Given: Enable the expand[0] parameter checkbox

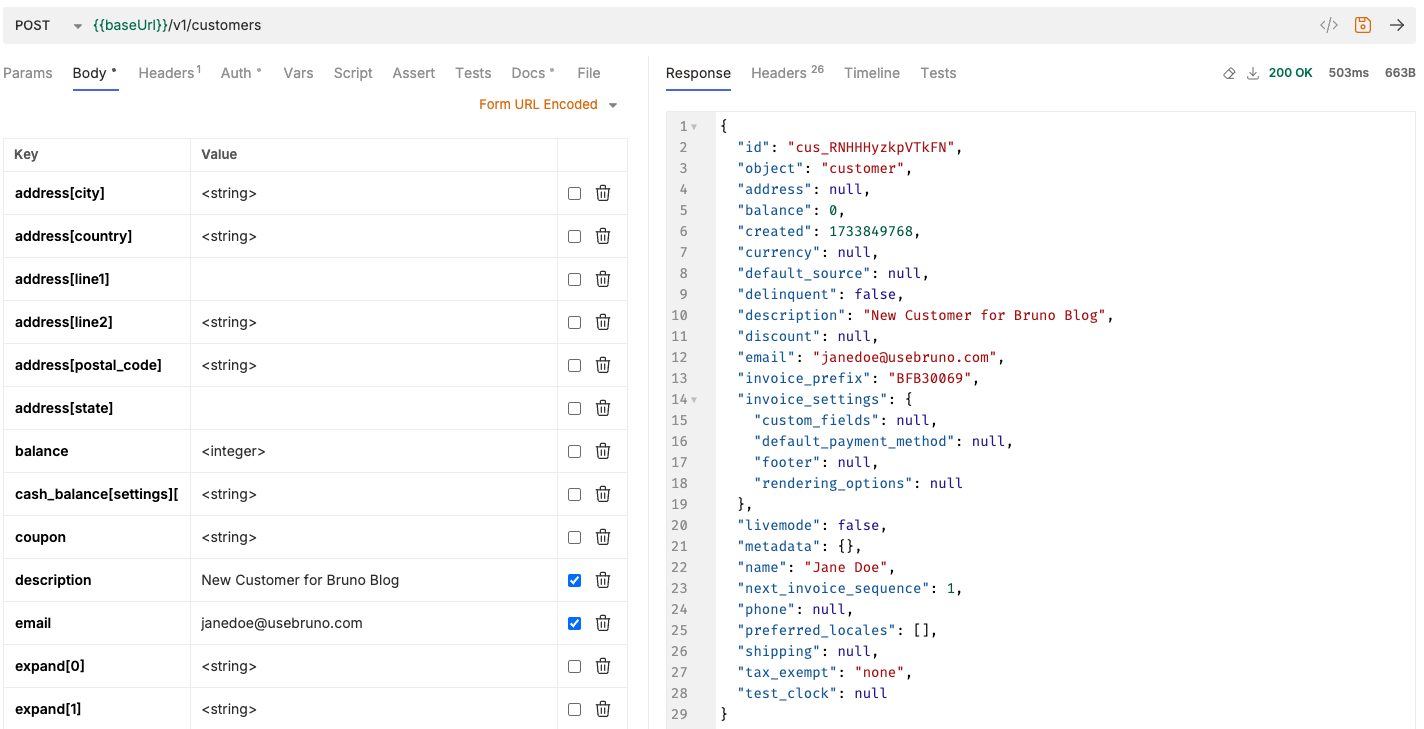Looking at the screenshot, I should 574,666.
